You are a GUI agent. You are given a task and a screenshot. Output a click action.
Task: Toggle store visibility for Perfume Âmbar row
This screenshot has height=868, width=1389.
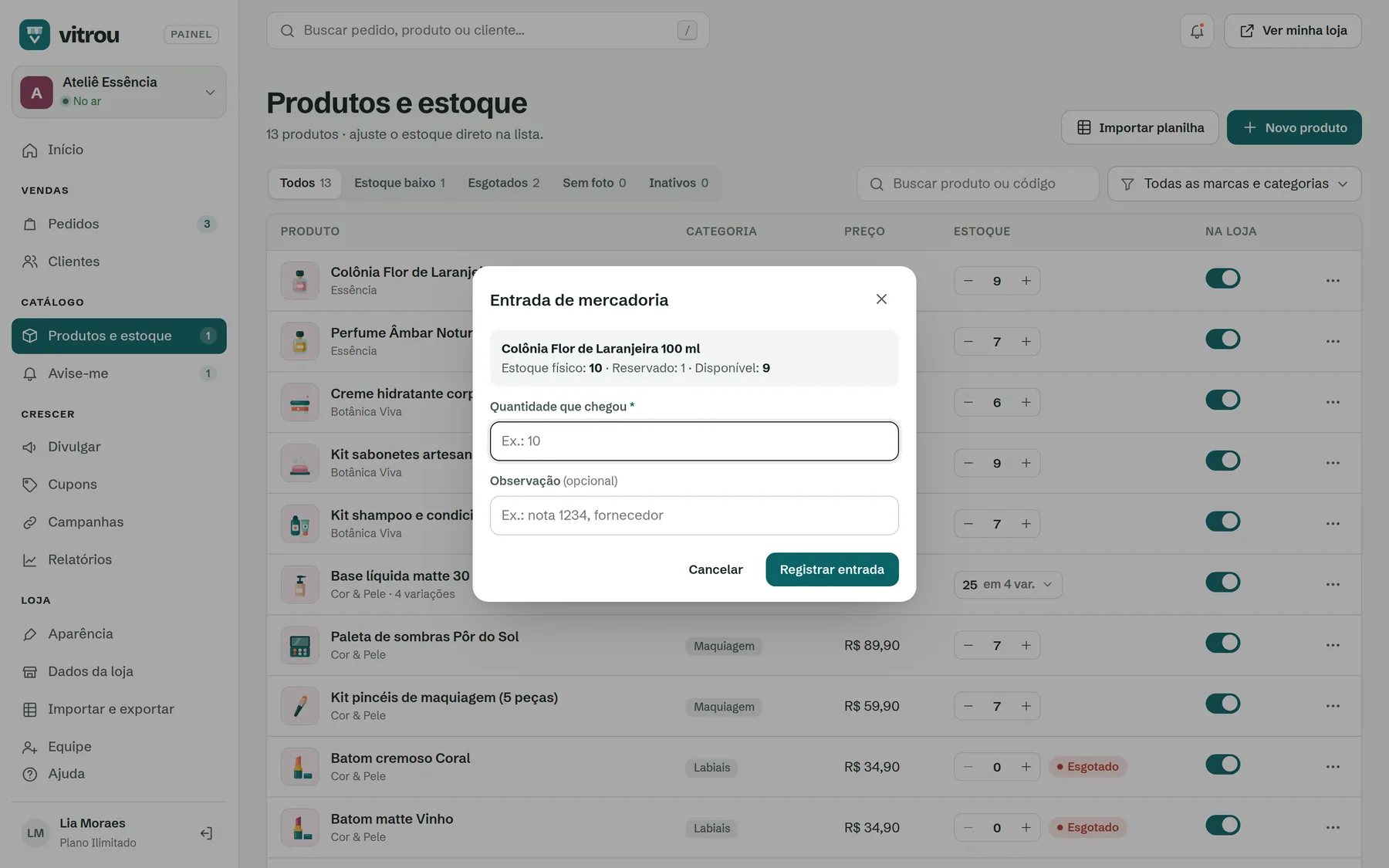point(1222,339)
